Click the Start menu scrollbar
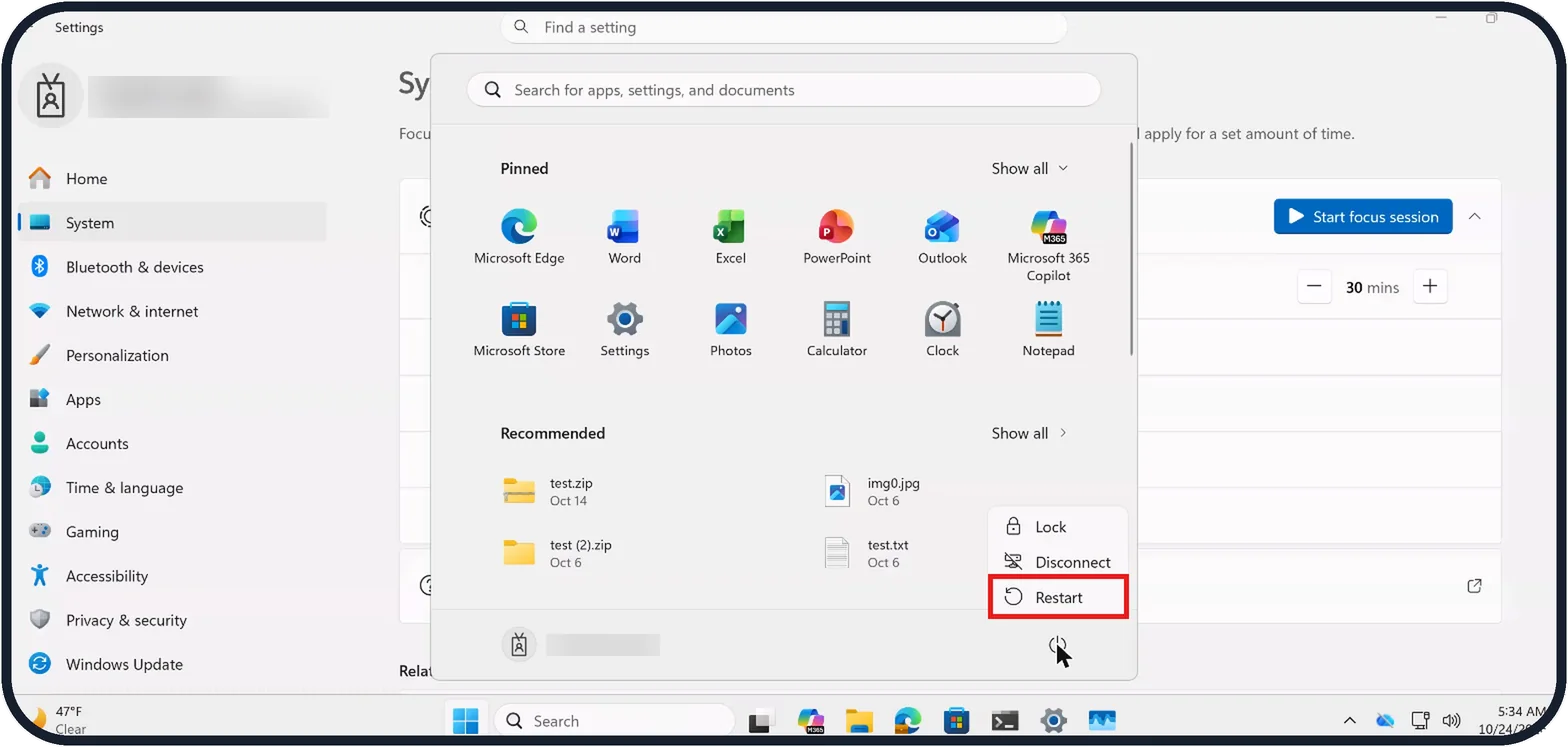 [1131, 248]
